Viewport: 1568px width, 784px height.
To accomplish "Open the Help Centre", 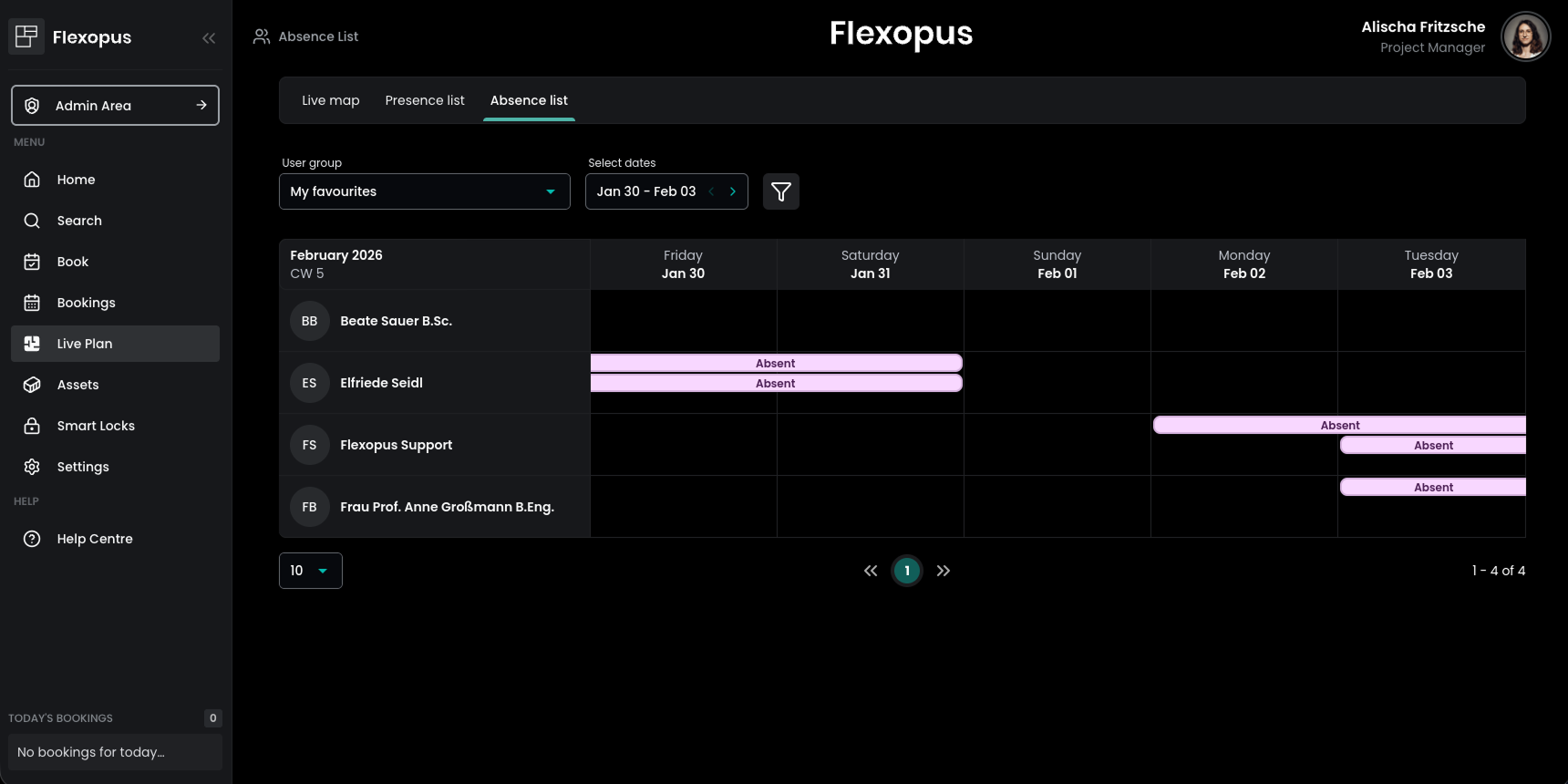I will [94, 539].
